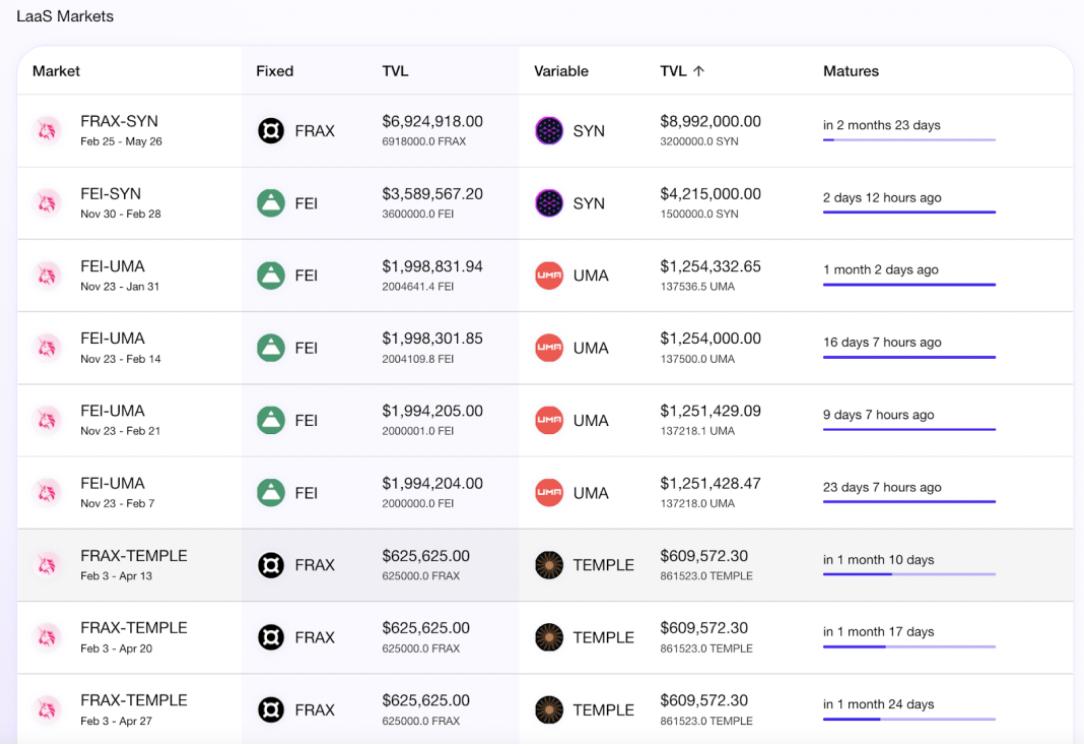Select the Variable column header
This screenshot has height=746, width=1084.
[x=561, y=71]
